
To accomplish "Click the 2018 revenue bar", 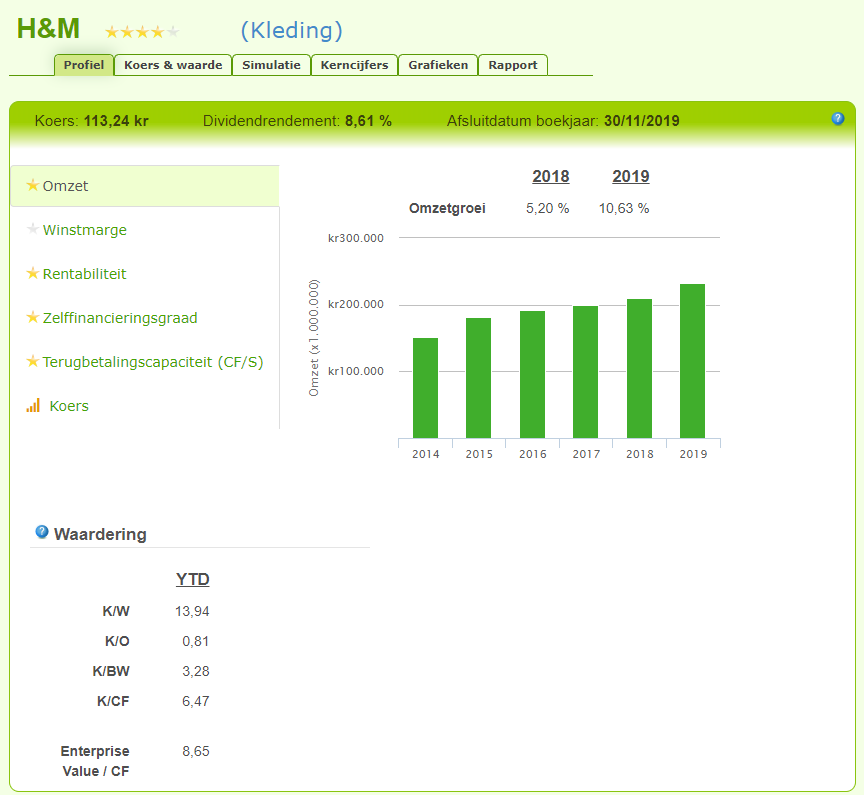I will (x=639, y=369).
